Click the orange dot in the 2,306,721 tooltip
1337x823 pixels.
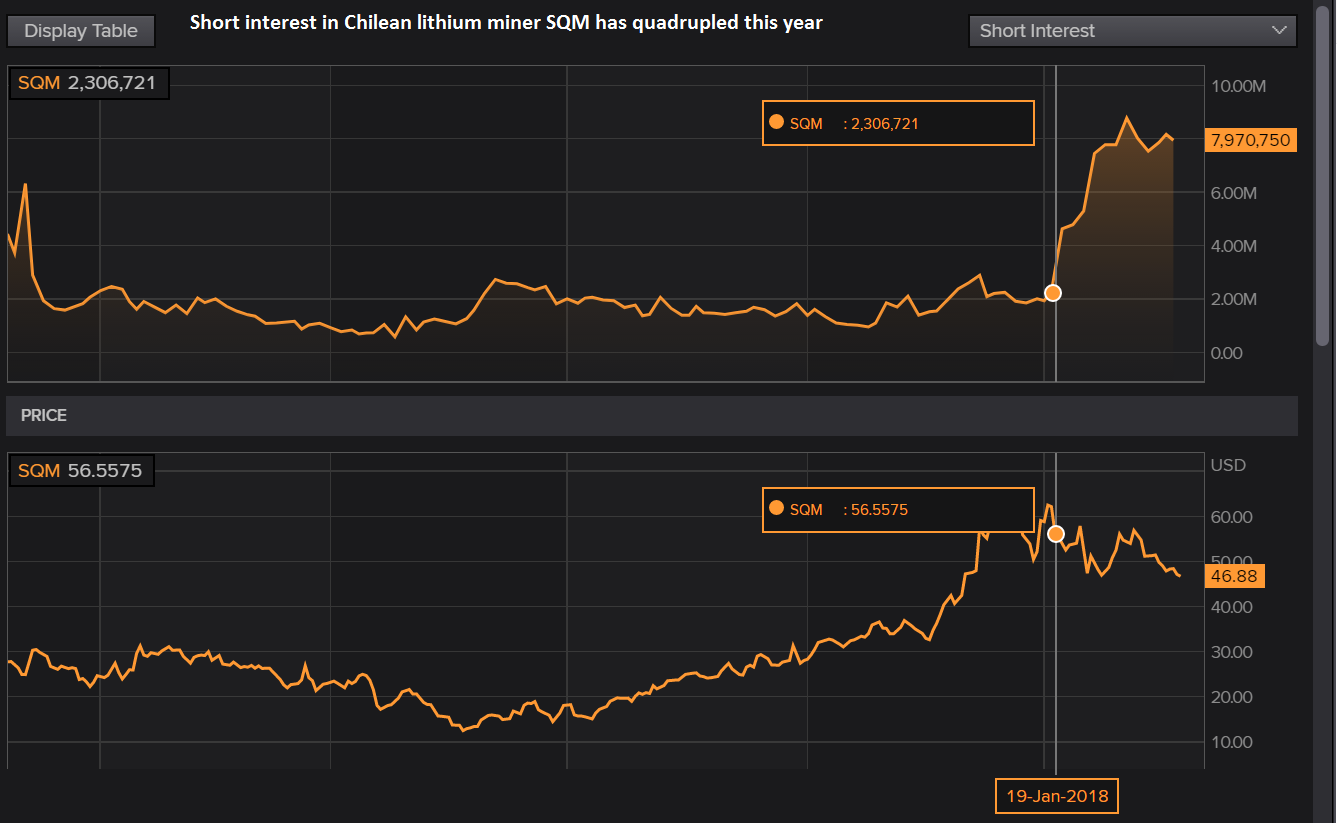coord(777,123)
